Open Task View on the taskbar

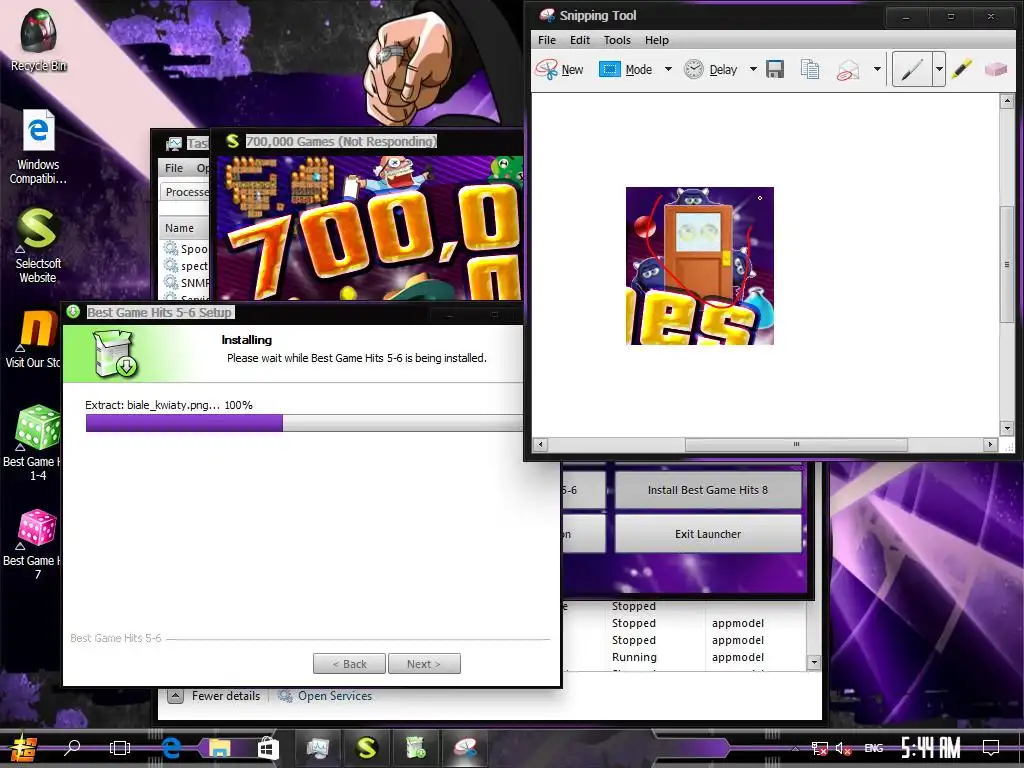click(120, 748)
